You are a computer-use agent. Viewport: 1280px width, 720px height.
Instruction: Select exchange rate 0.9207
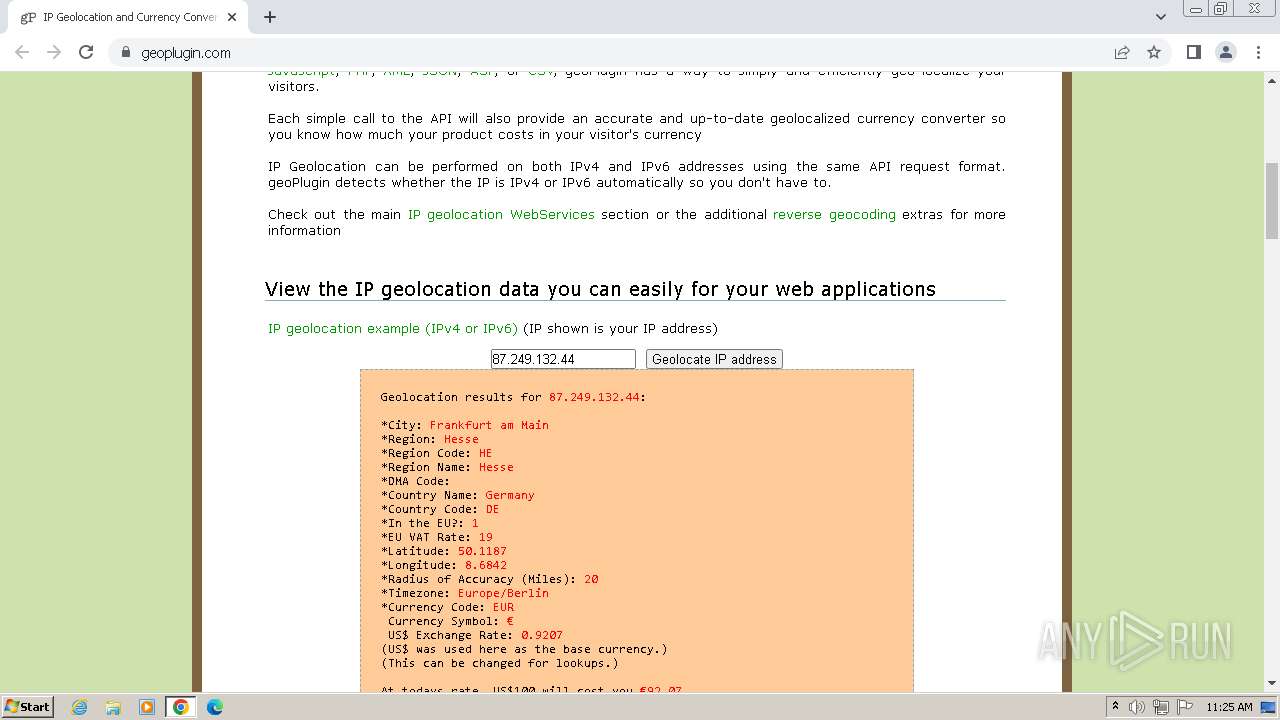[542, 635]
